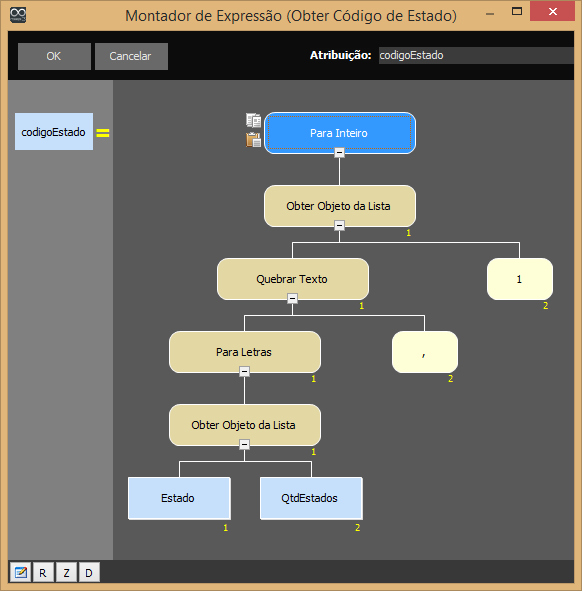Viewport: 582px width, 591px height.
Task: Select the comma constant node
Action: click(425, 352)
